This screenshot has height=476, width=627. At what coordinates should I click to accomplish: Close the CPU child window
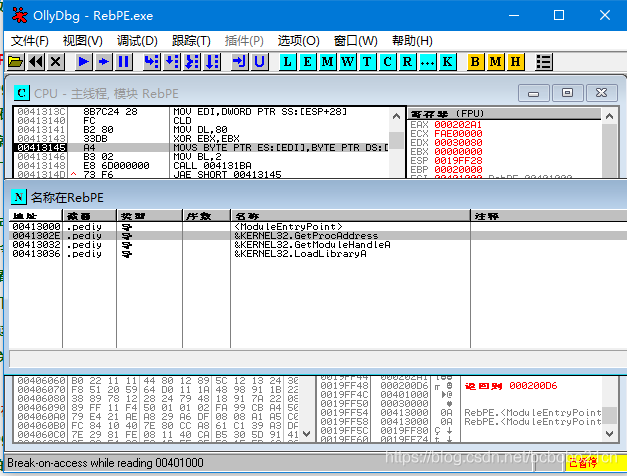click(x=601, y=93)
